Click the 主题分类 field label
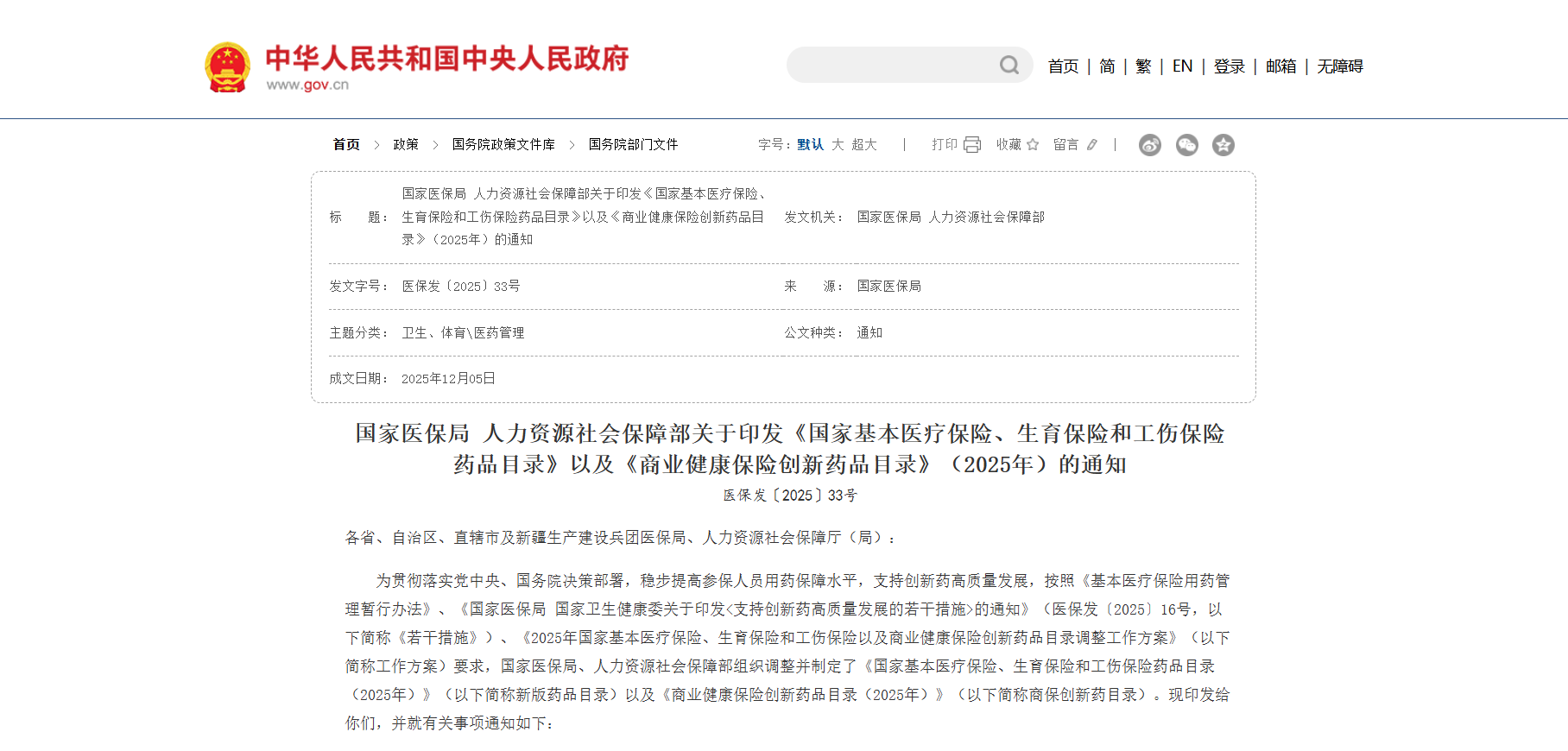This screenshot has height=751, width=1568. point(359,332)
